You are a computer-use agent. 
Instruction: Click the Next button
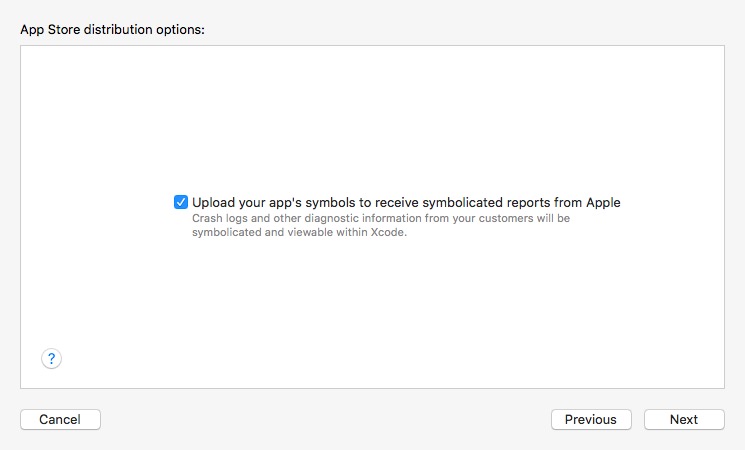point(684,420)
